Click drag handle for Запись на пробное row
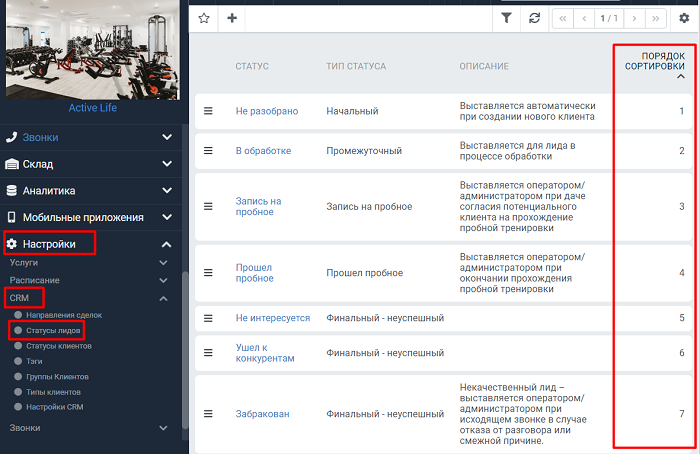Viewport: 700px width, 454px height. [208, 206]
